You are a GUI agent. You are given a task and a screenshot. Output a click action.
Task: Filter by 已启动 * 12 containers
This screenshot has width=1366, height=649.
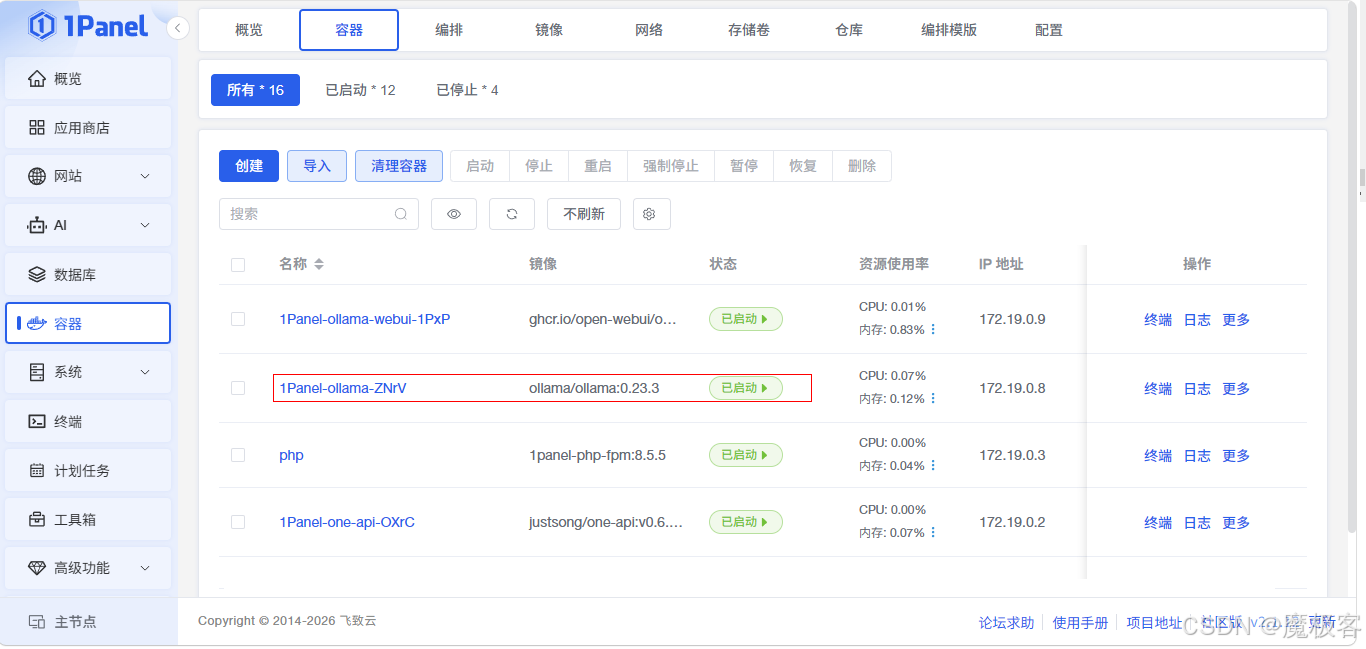[360, 90]
